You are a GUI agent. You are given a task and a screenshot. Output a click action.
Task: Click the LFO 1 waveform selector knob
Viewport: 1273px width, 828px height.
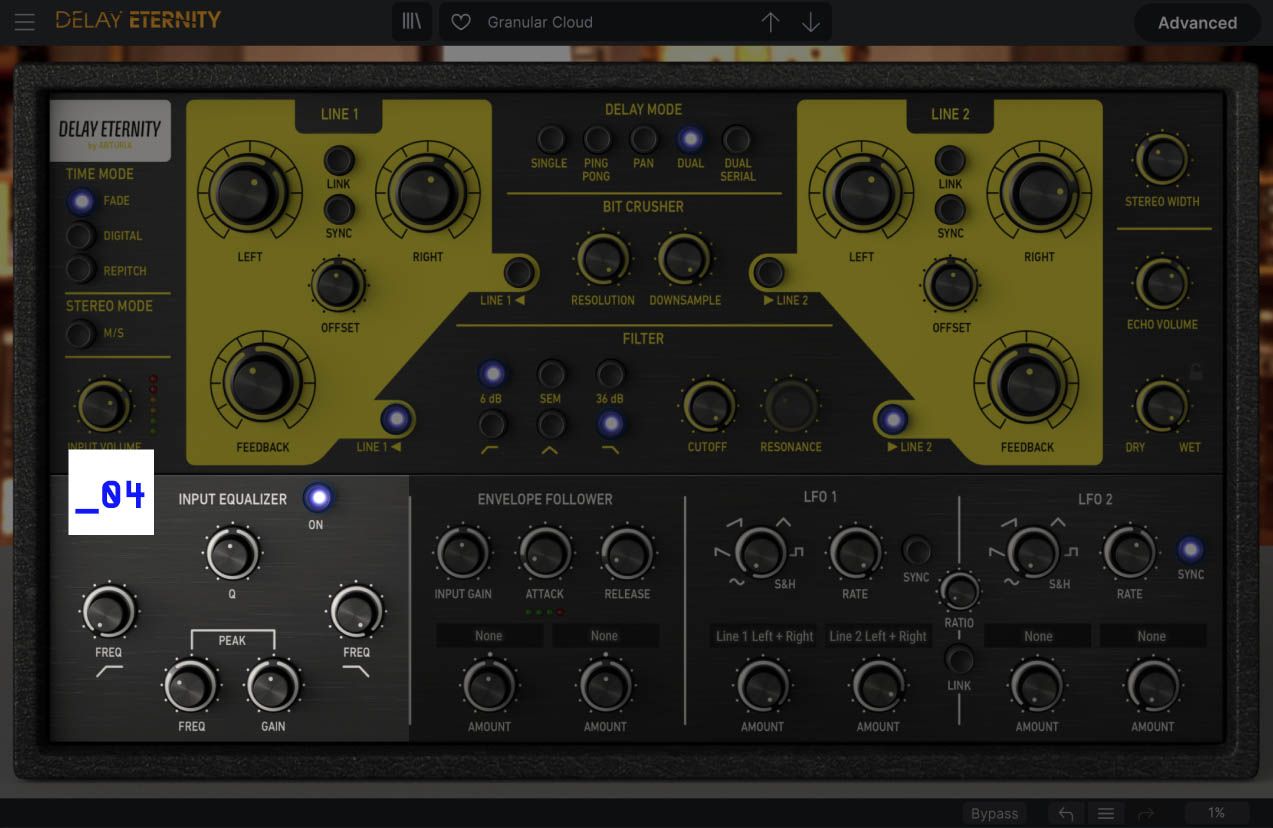pyautogui.click(x=761, y=552)
